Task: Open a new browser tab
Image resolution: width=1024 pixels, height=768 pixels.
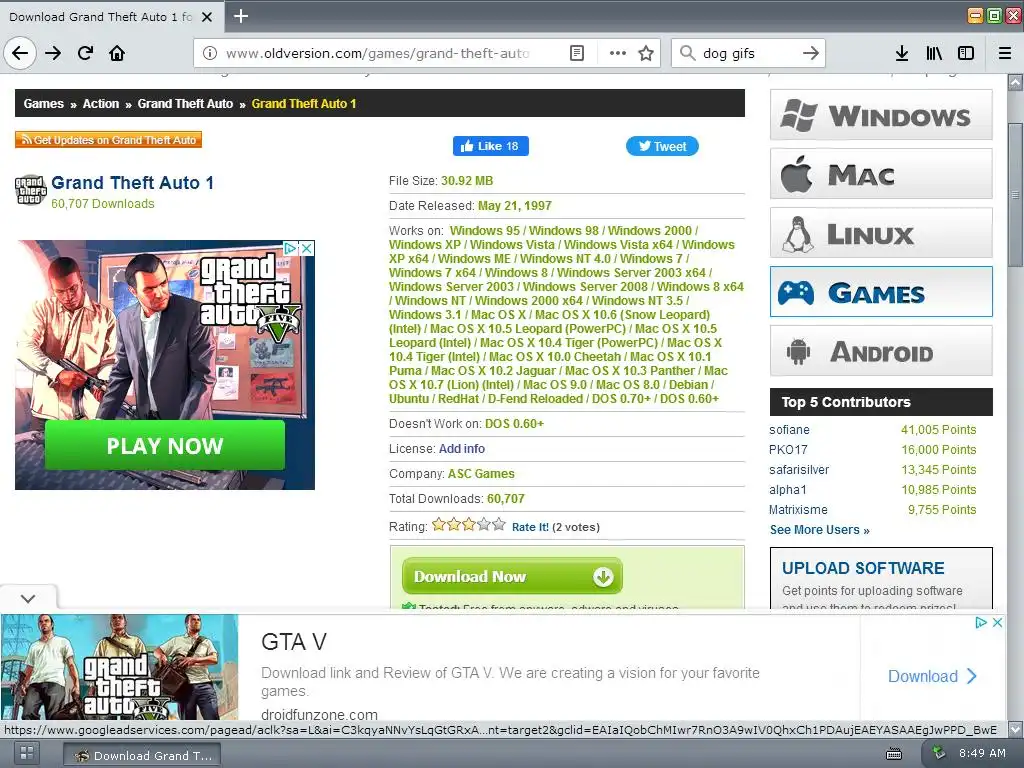Action: 240,16
